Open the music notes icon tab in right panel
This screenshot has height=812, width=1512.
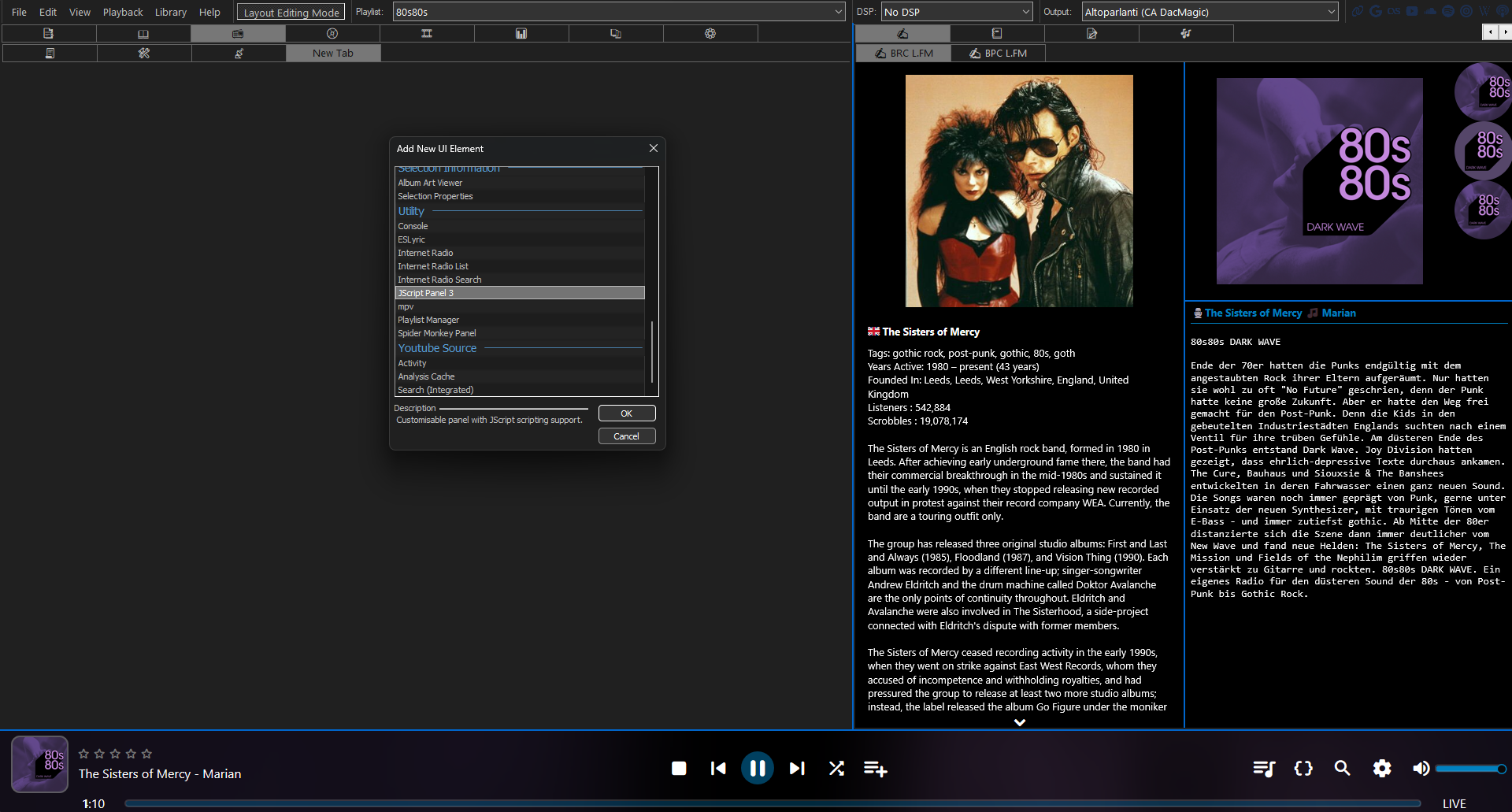pyautogui.click(x=1186, y=34)
